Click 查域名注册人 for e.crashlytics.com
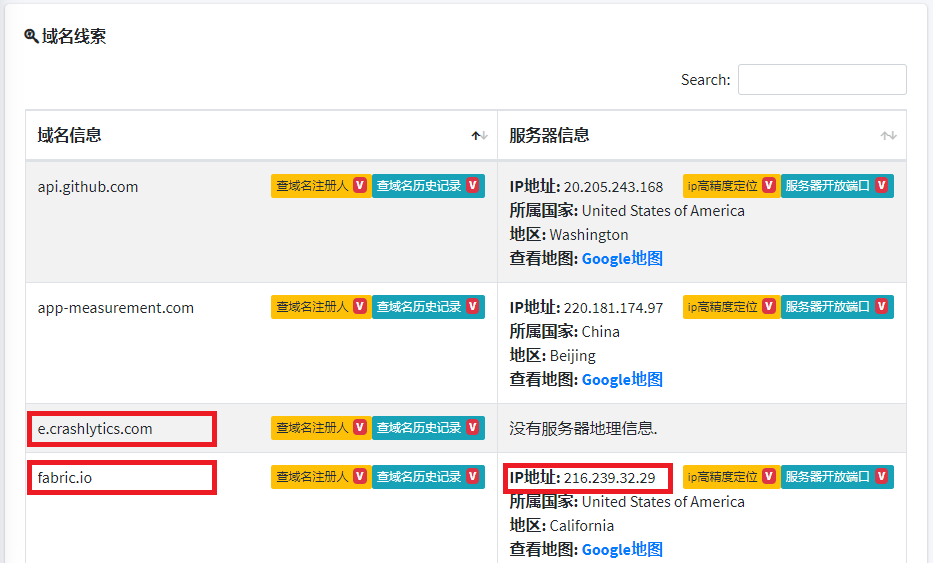Viewport: 933px width, 563px height. coord(321,427)
